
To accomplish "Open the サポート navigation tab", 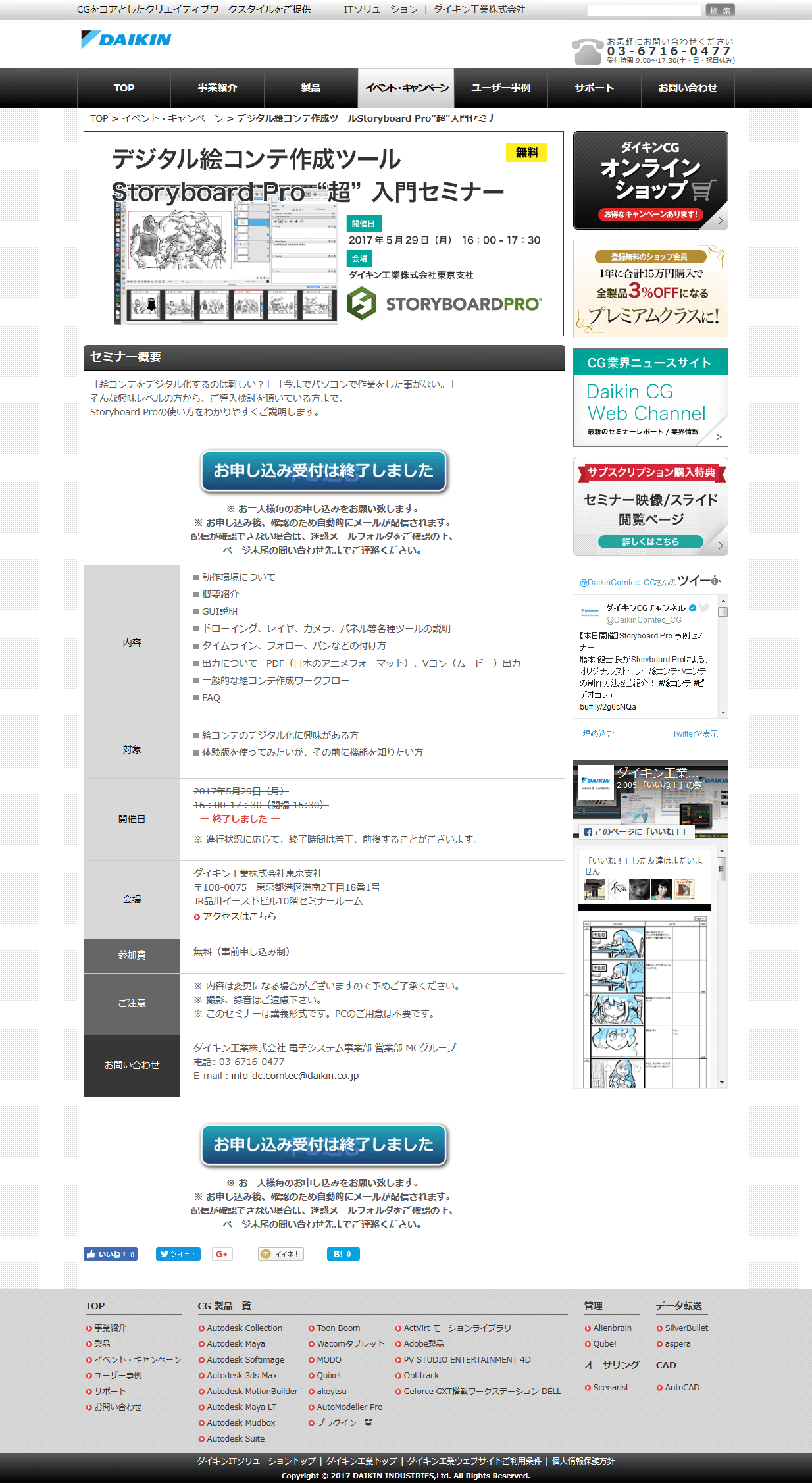I will point(594,88).
